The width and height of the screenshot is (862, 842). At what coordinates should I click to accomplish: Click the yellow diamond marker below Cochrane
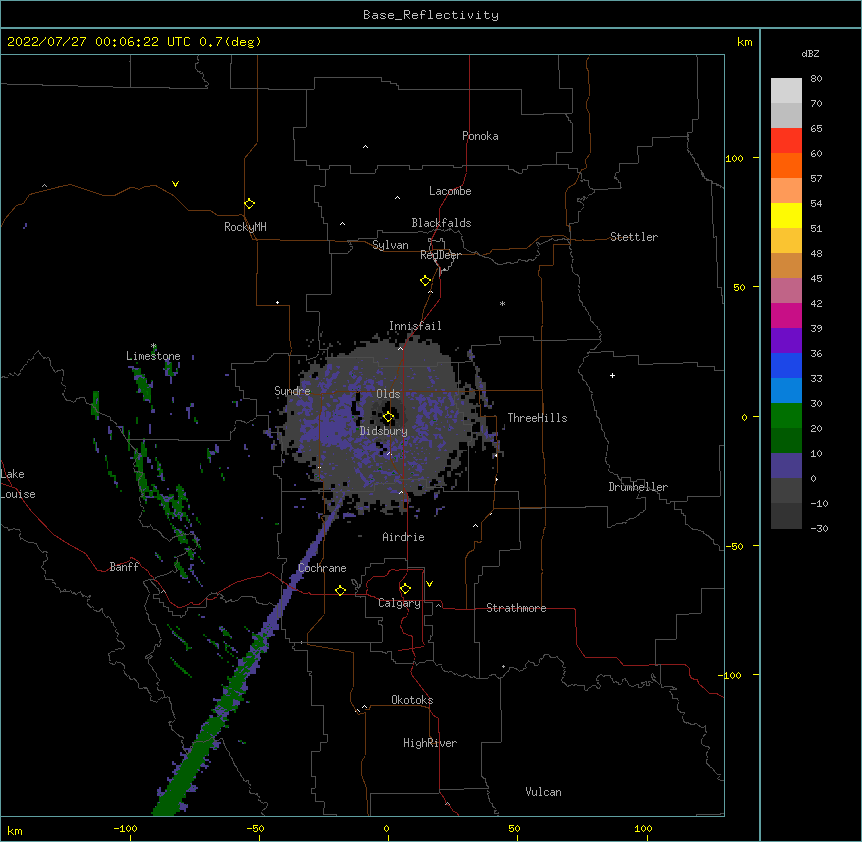(x=340, y=590)
